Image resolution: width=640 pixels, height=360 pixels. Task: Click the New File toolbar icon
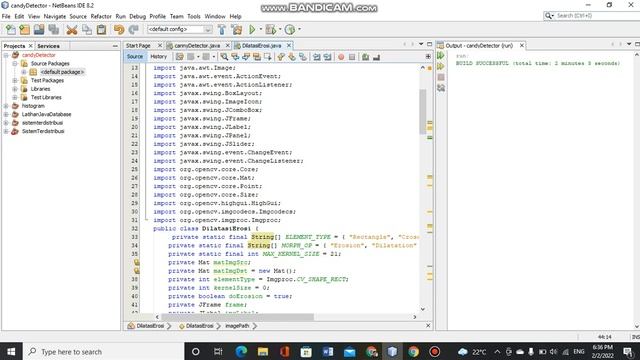(x=11, y=29)
